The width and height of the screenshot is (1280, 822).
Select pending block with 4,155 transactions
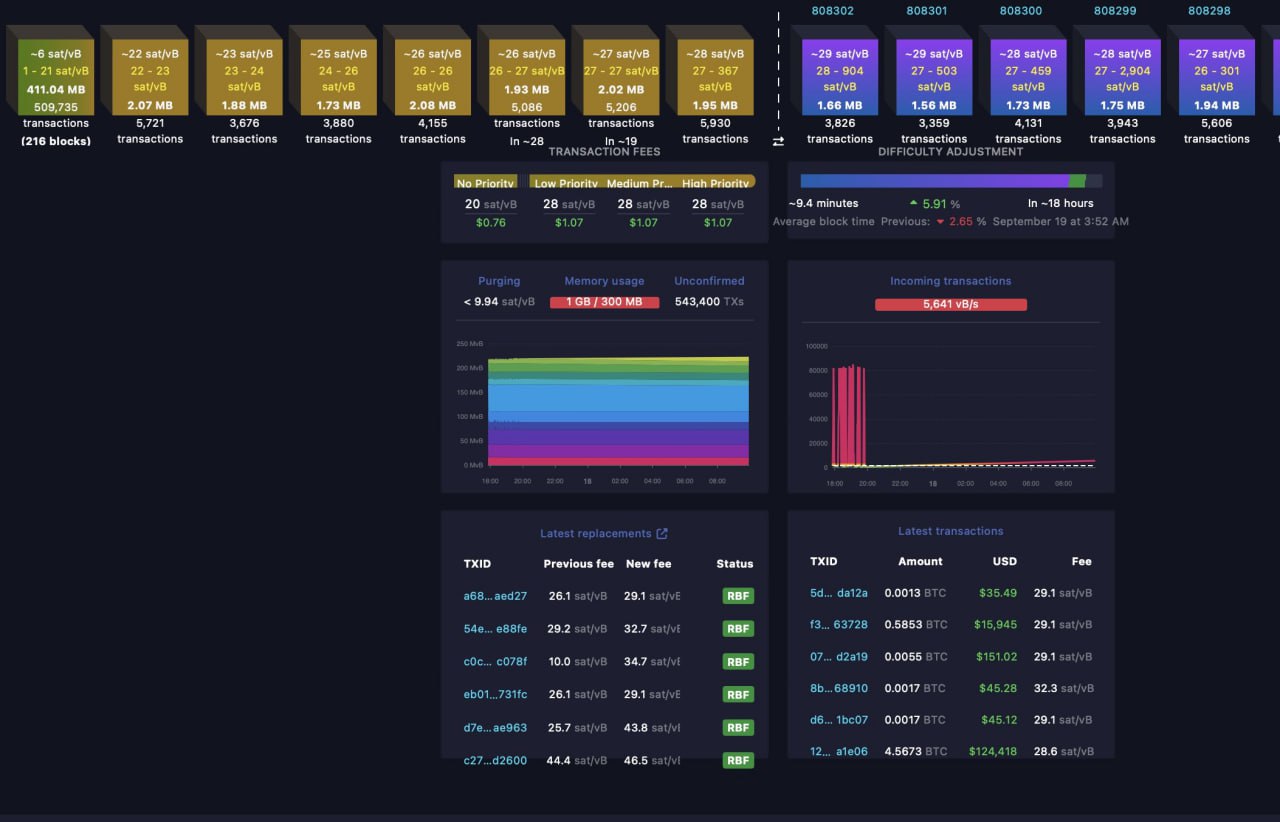point(432,77)
